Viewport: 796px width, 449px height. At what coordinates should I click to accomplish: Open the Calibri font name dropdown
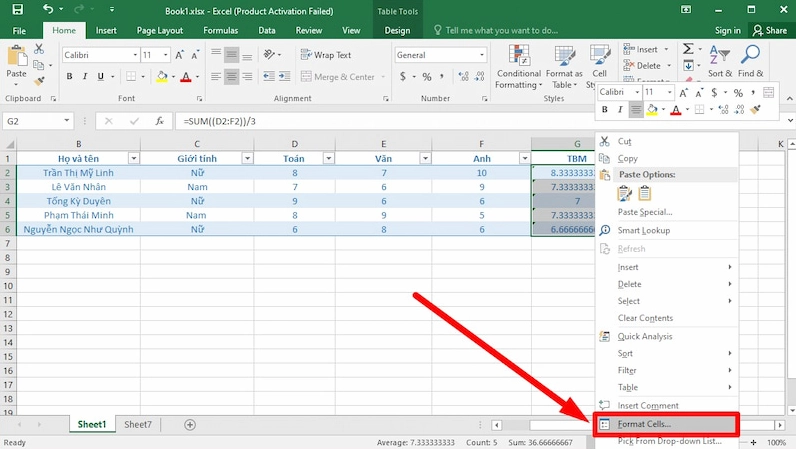click(x=135, y=55)
